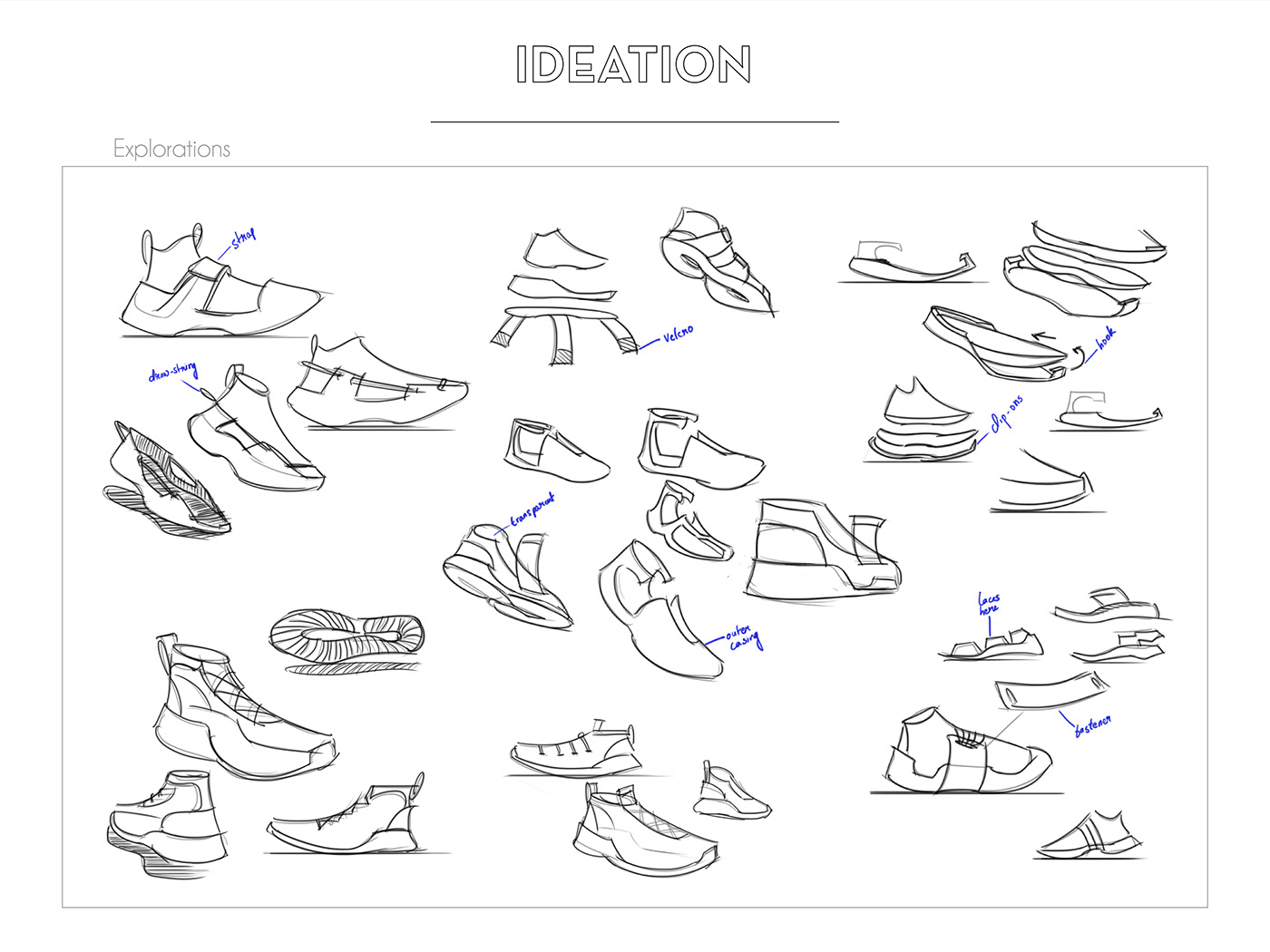Click the 'laces here' annotation

tap(989, 604)
